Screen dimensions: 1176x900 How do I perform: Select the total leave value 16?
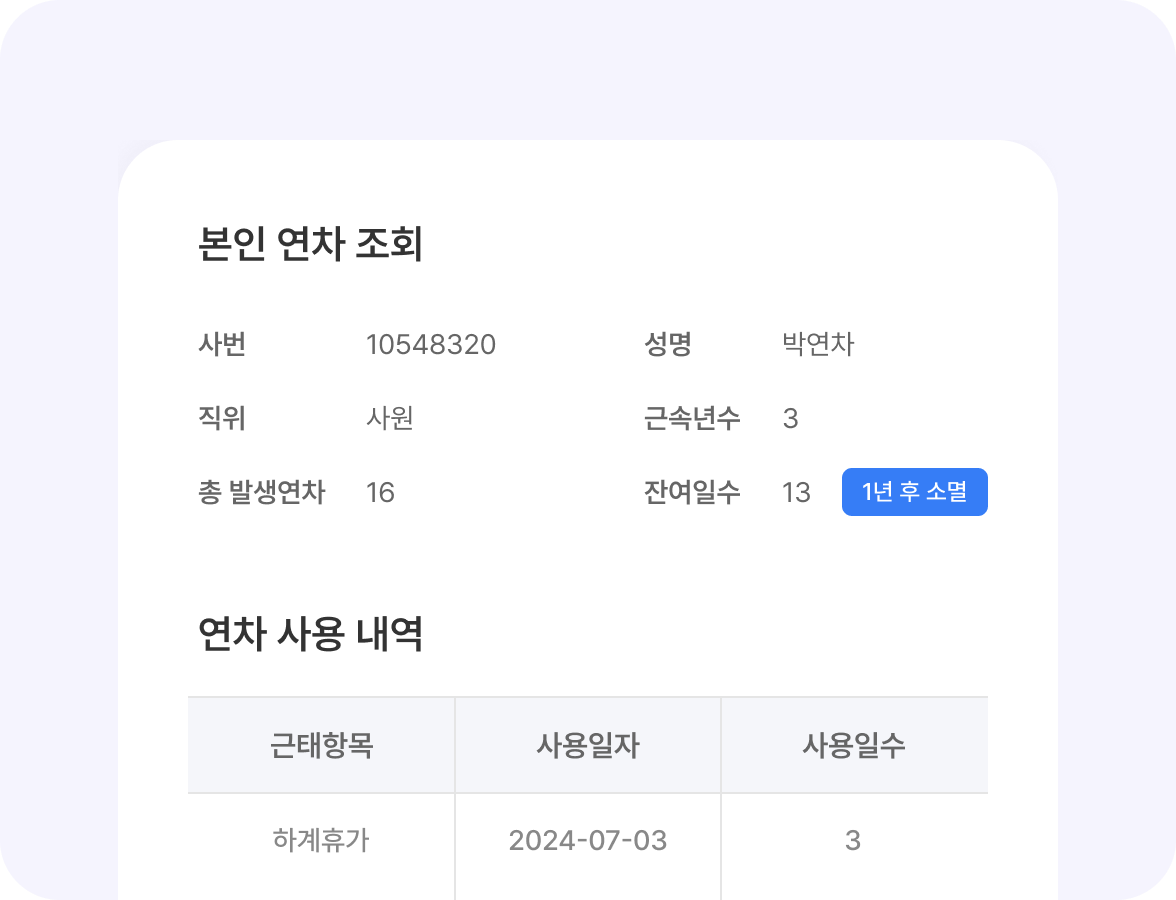(x=380, y=492)
